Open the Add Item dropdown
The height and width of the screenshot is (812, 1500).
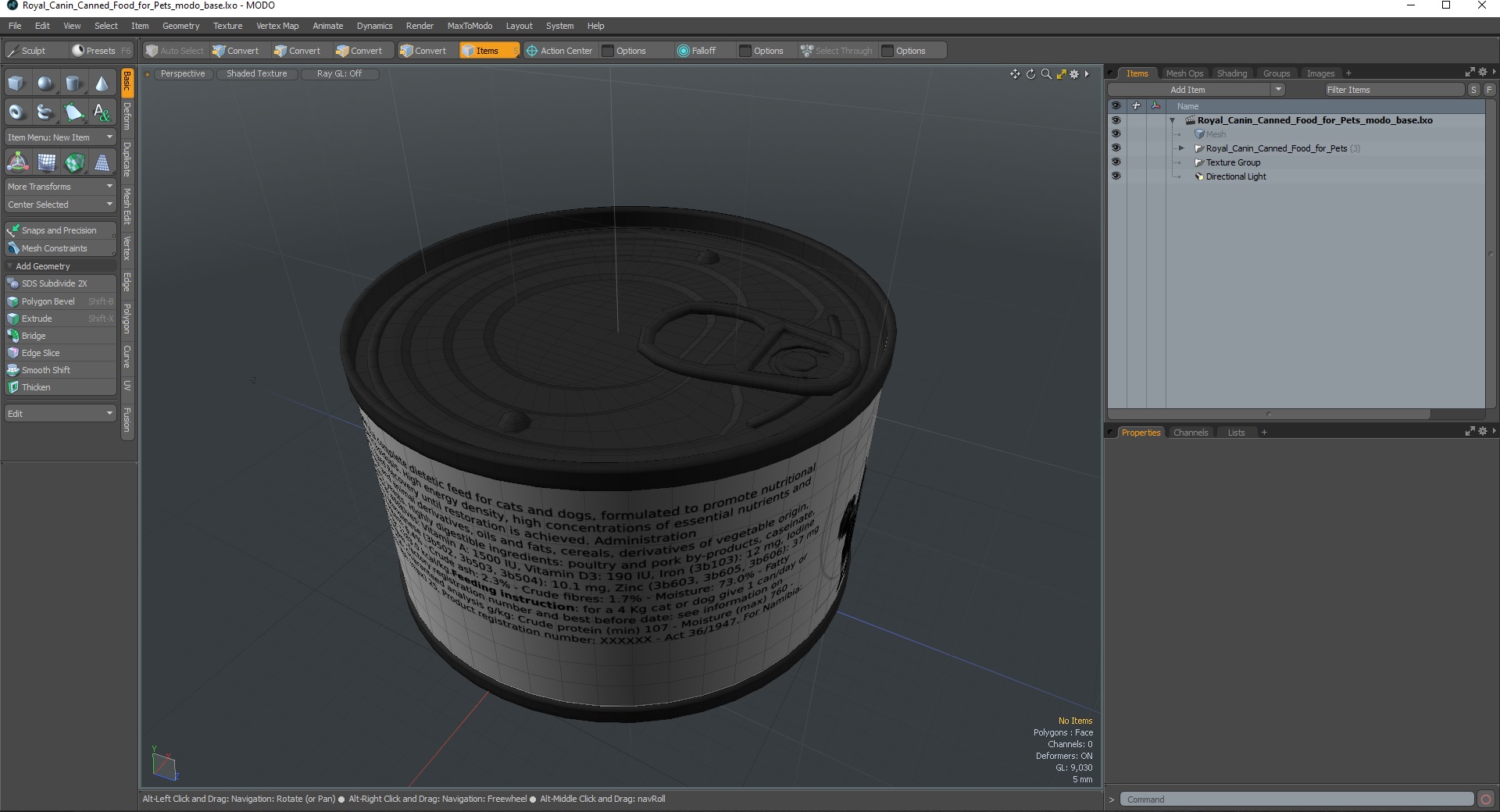1196,90
